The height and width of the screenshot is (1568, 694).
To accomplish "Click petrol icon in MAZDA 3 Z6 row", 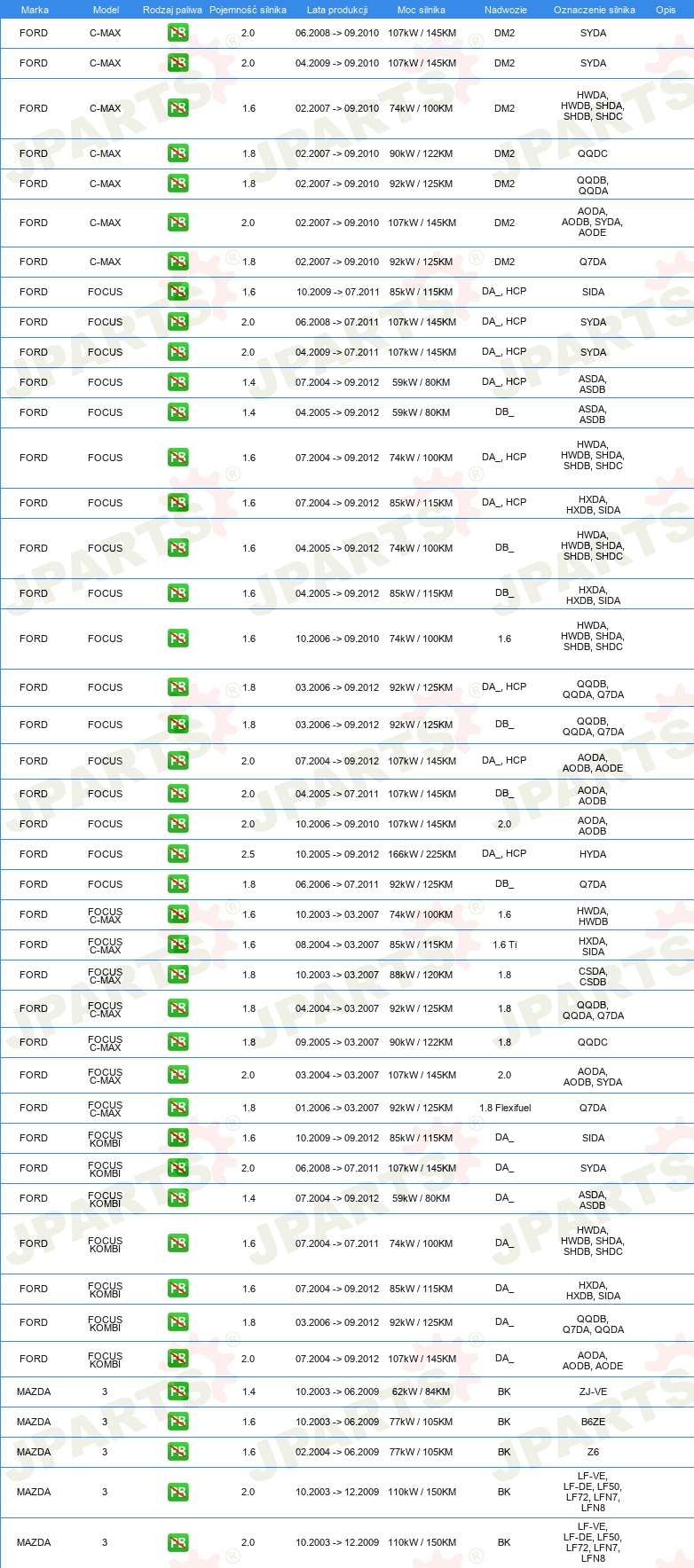I will 178,1452.
